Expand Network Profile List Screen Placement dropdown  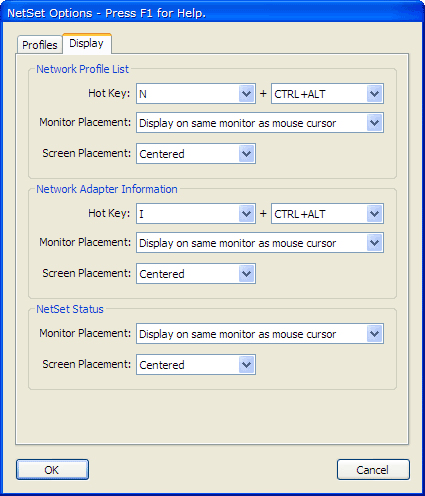click(196, 154)
